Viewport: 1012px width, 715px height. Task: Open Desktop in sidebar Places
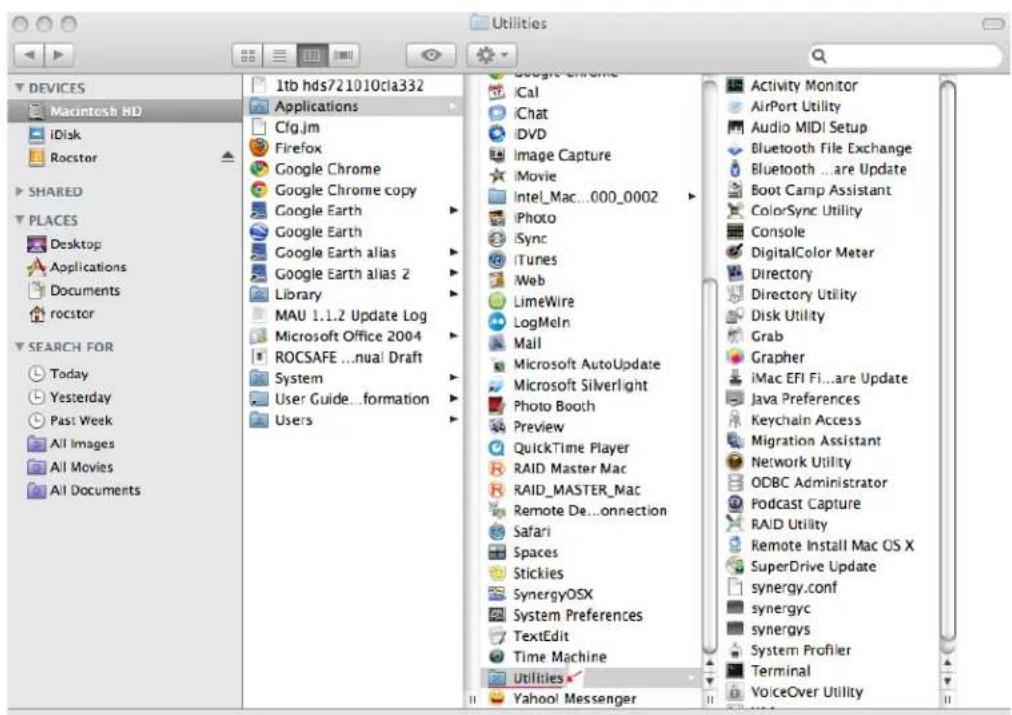76,244
